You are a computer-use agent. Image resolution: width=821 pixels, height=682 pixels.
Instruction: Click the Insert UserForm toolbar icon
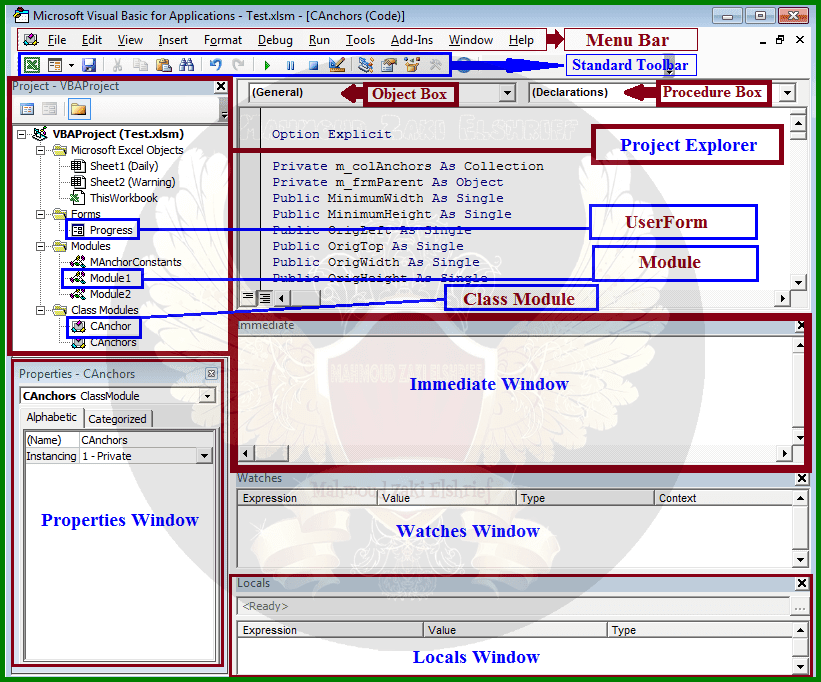point(56,63)
